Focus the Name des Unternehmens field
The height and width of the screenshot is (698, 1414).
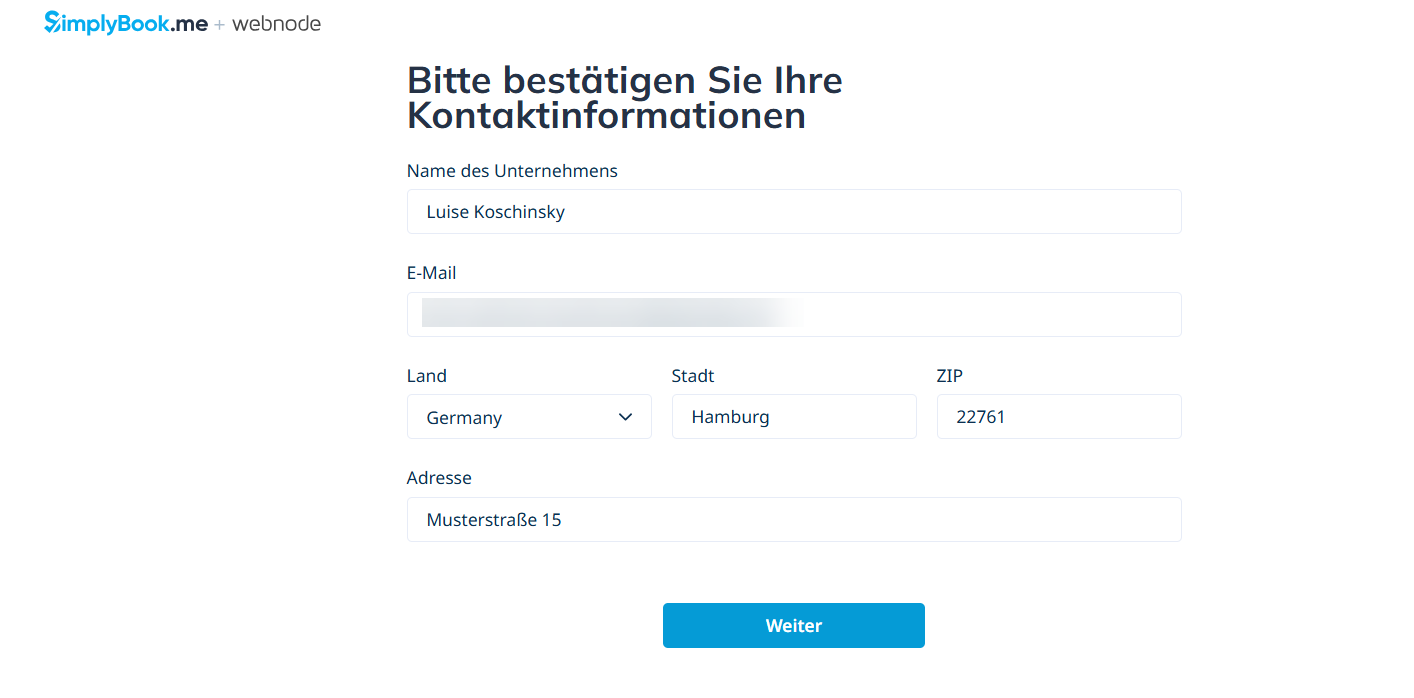793,212
